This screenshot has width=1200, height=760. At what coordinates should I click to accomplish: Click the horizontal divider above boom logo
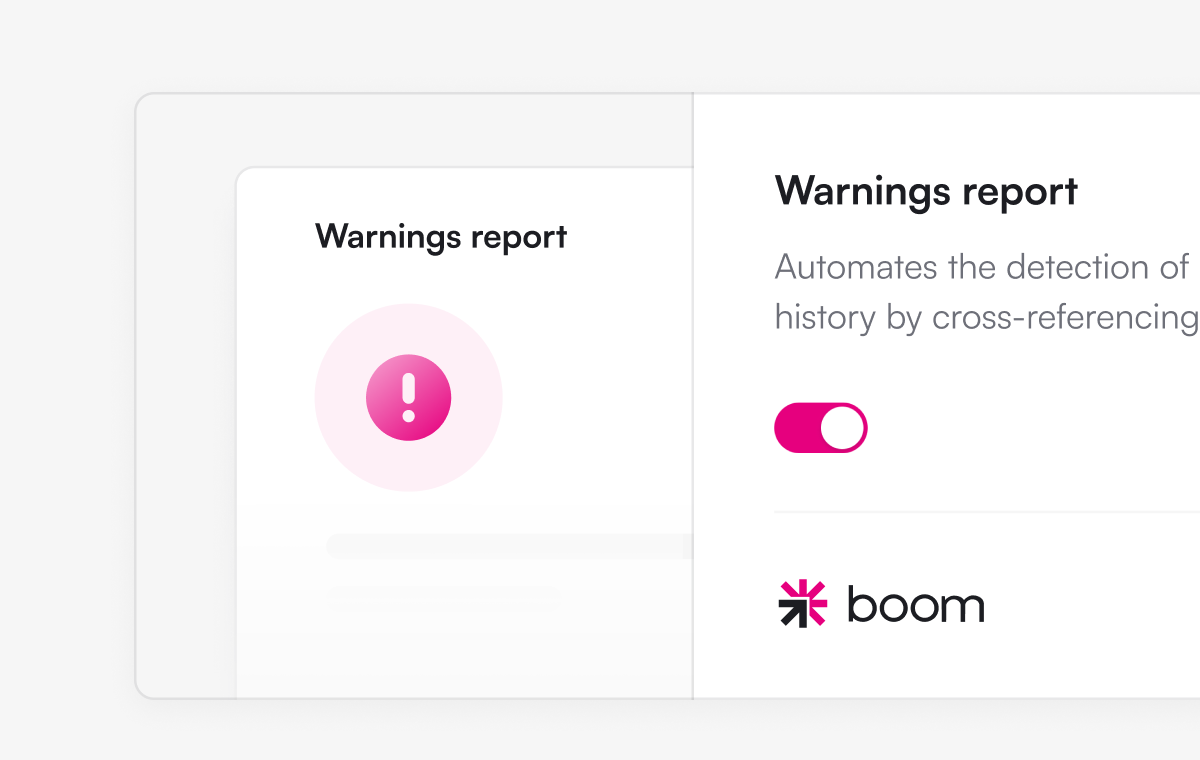pyautogui.click(x=987, y=512)
